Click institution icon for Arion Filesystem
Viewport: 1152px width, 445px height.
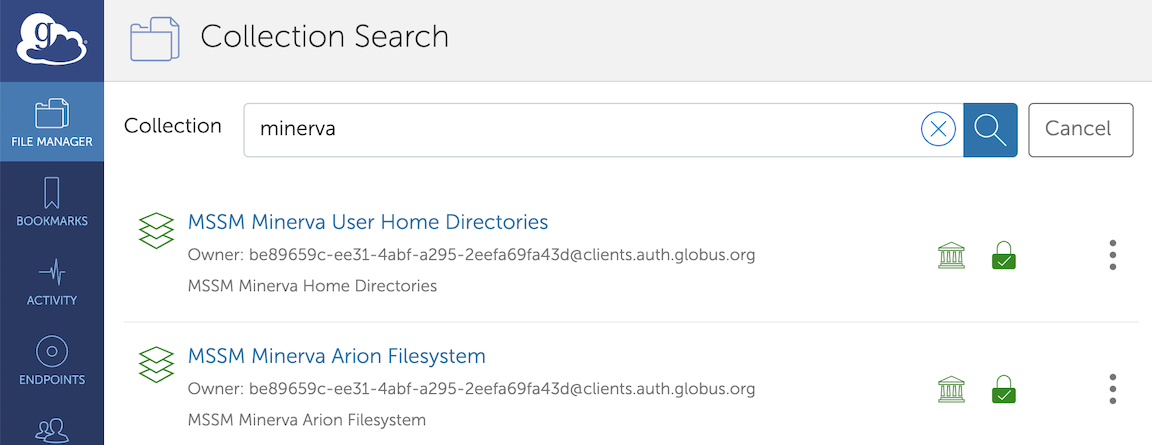(952, 389)
